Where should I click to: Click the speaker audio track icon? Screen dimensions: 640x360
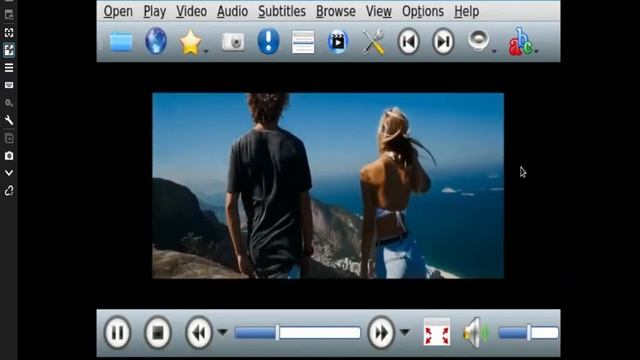478,41
